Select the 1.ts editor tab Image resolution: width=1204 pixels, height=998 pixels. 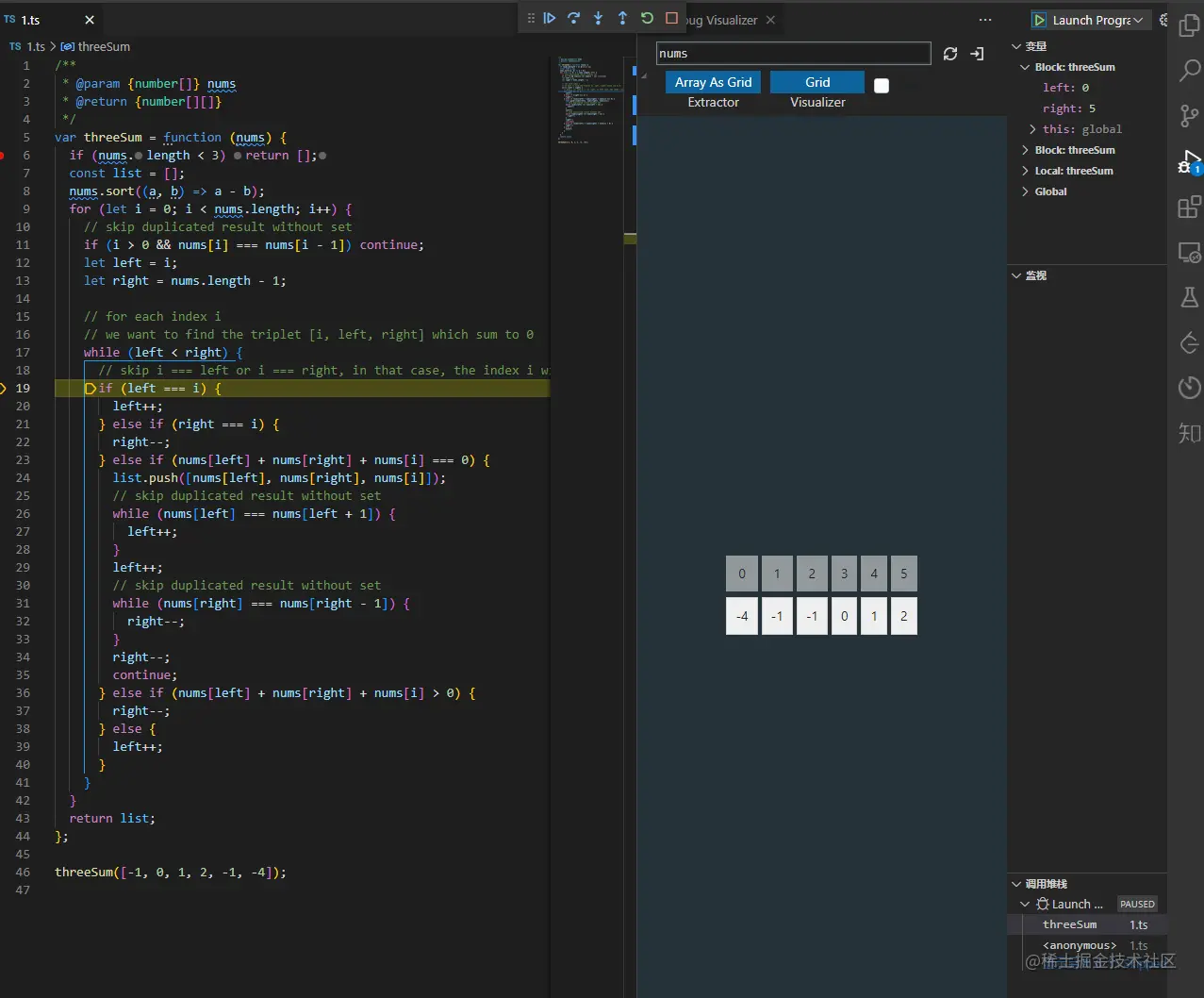point(32,20)
